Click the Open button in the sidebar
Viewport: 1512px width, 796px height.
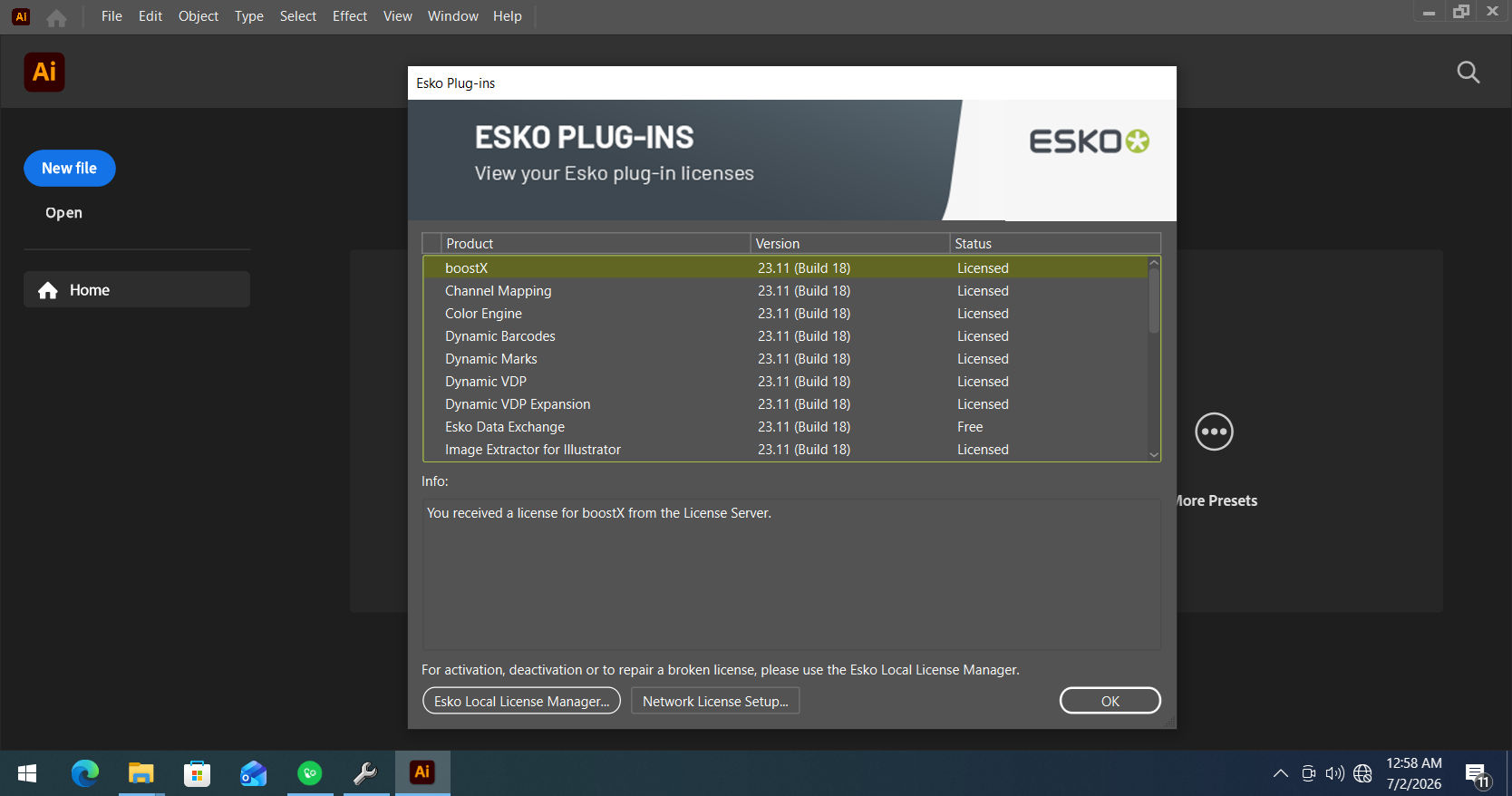63,213
